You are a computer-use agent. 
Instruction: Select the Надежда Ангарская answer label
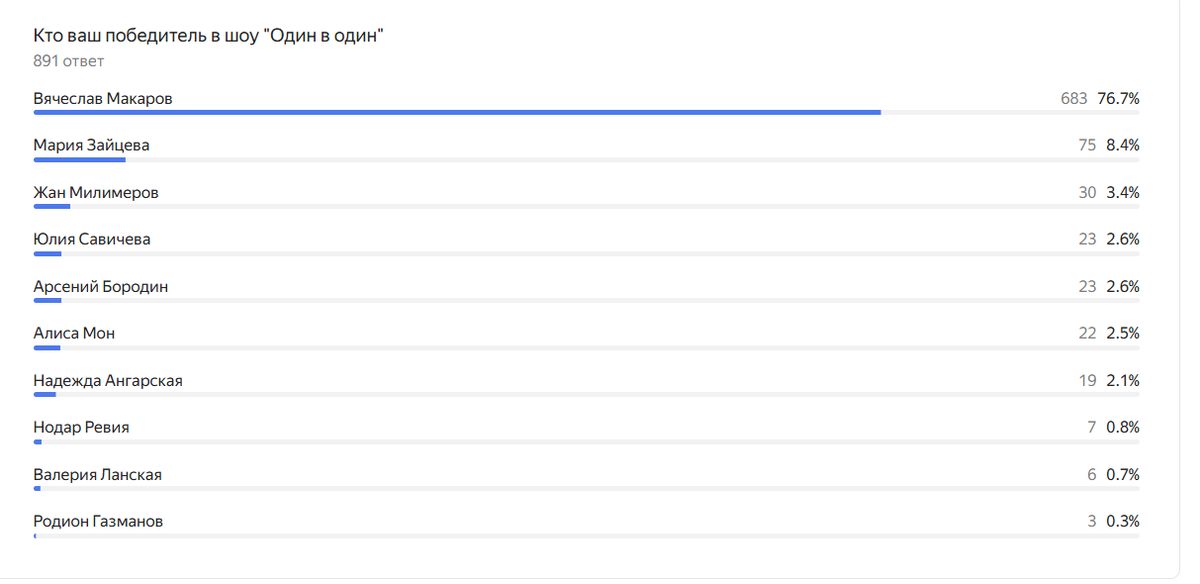pyautogui.click(x=108, y=380)
